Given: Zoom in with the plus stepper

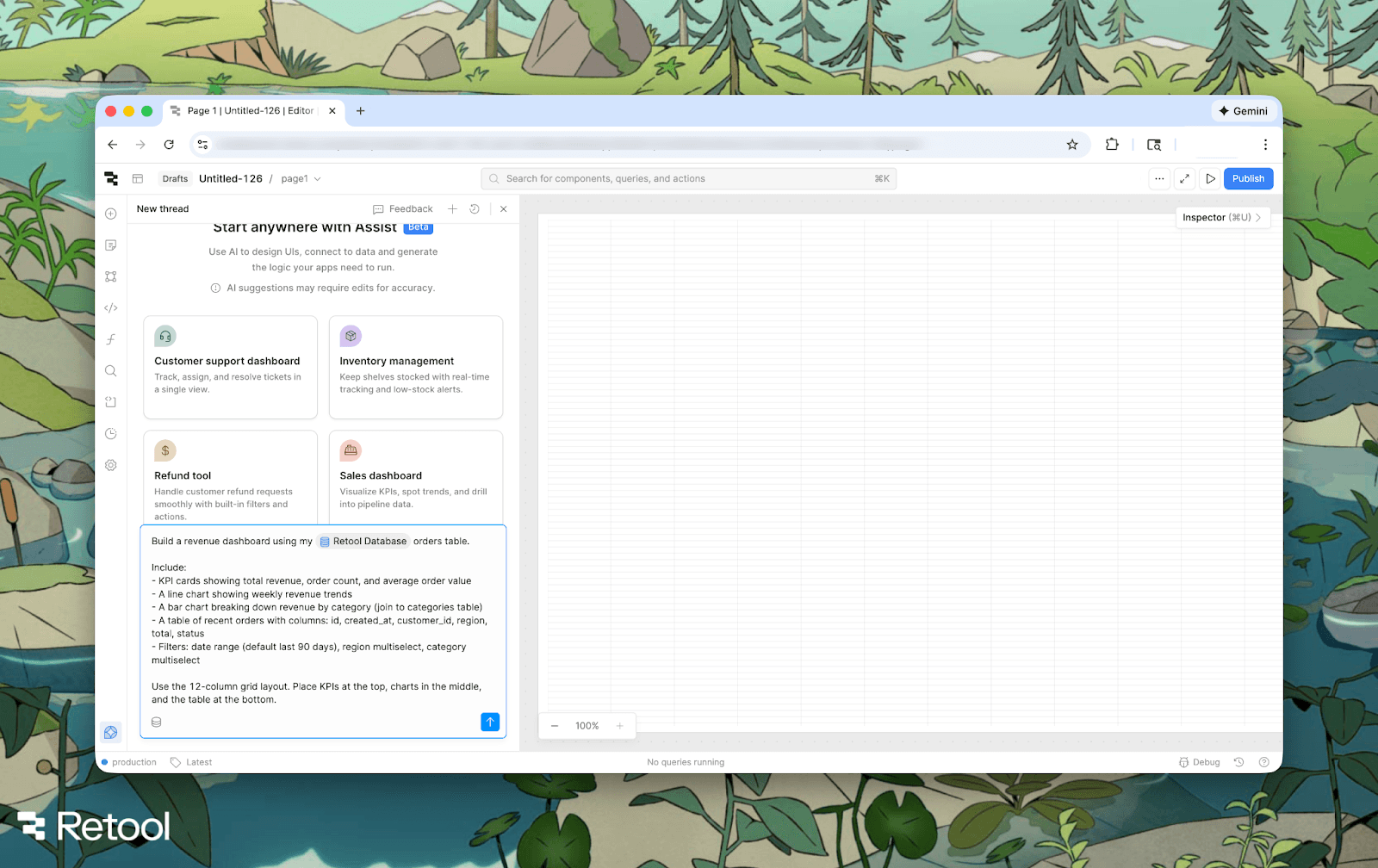Looking at the screenshot, I should click(619, 725).
